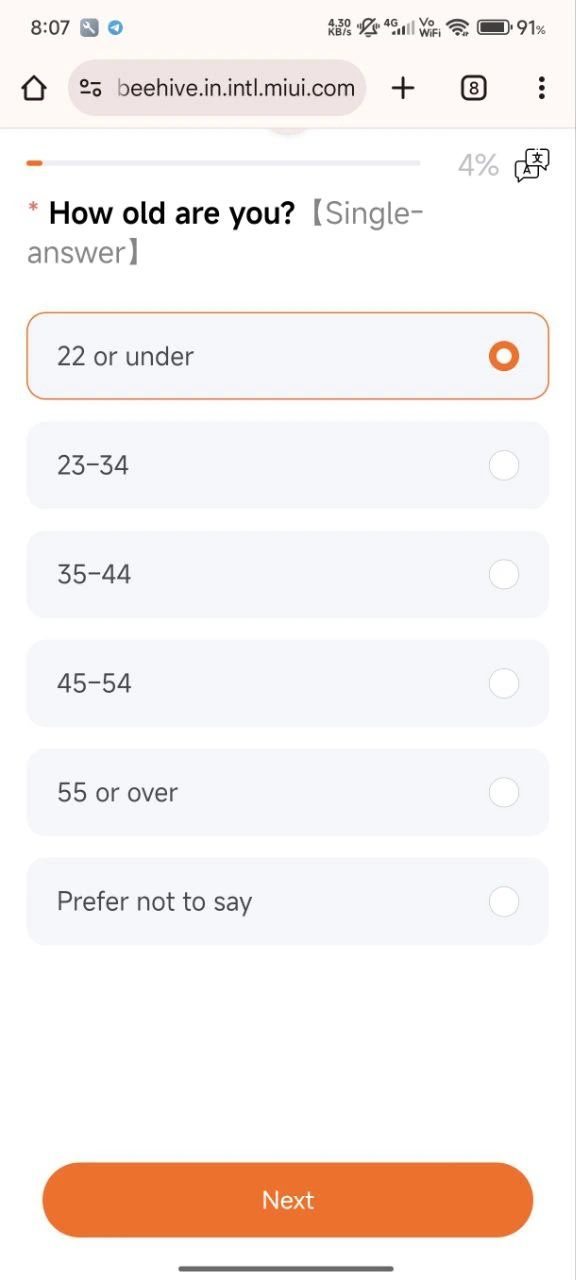Select the 23-34 age option
The image size is (576, 1280).
(288, 465)
